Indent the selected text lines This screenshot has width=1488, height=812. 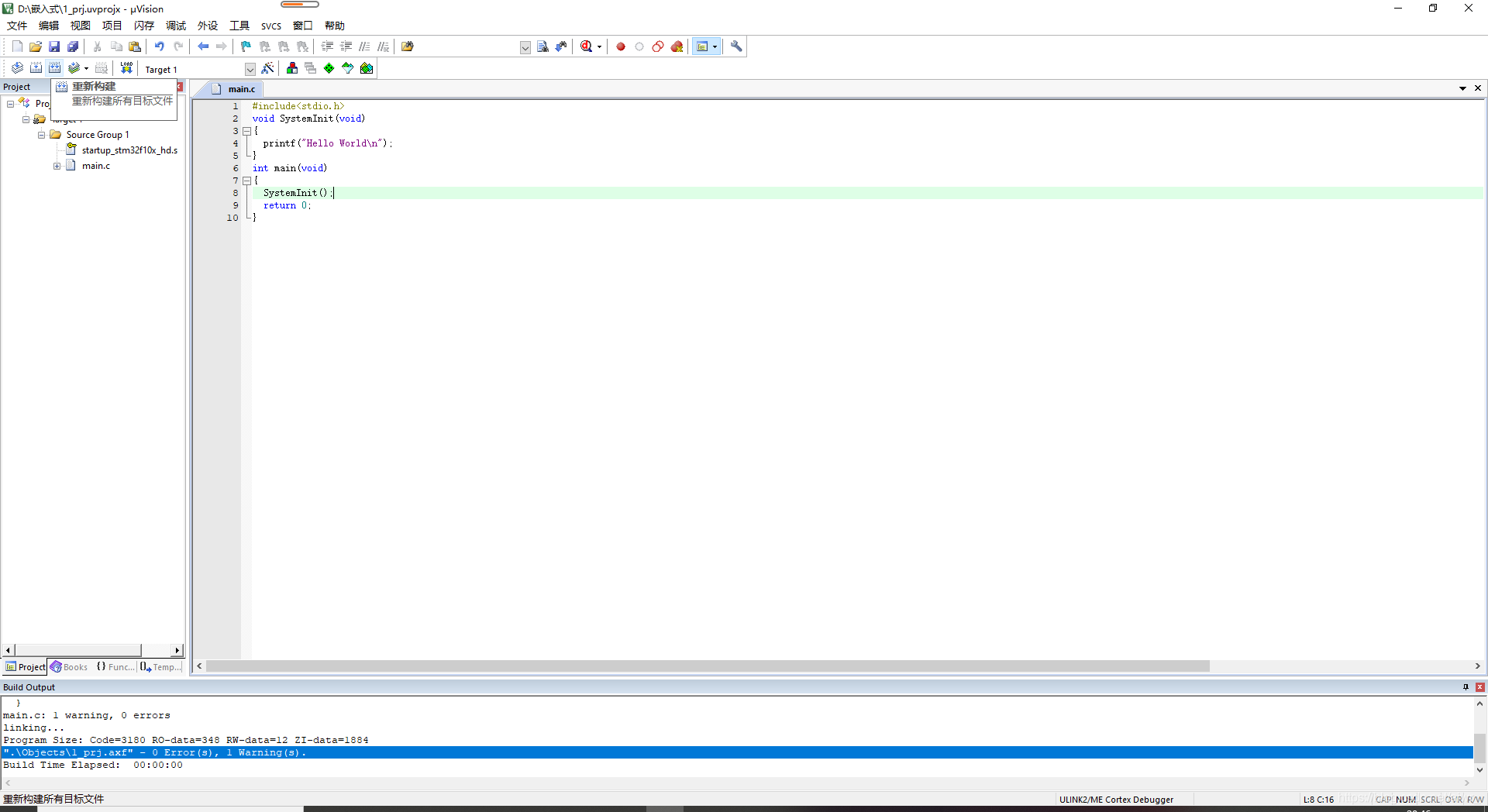pos(328,46)
